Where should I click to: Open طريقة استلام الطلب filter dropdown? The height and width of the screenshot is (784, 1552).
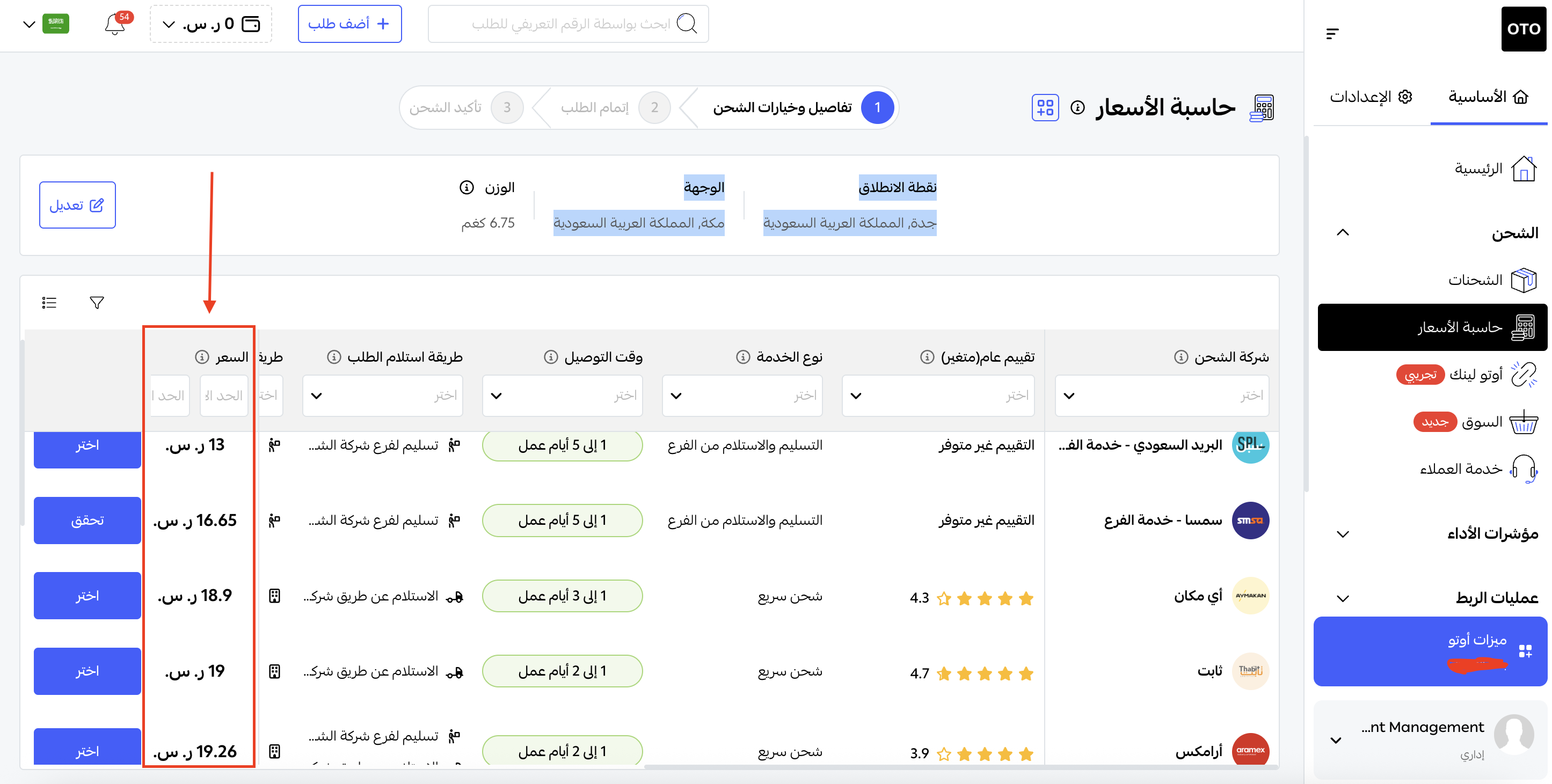383,395
